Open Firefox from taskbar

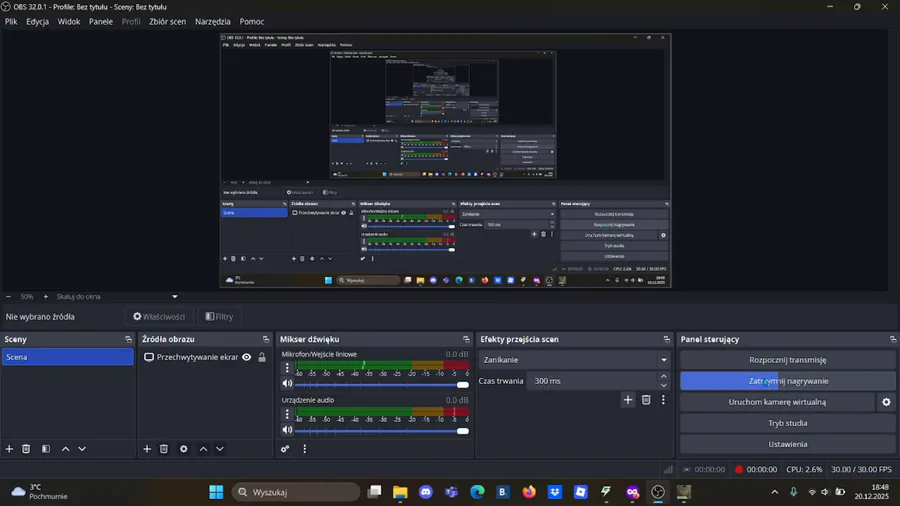coord(529,492)
